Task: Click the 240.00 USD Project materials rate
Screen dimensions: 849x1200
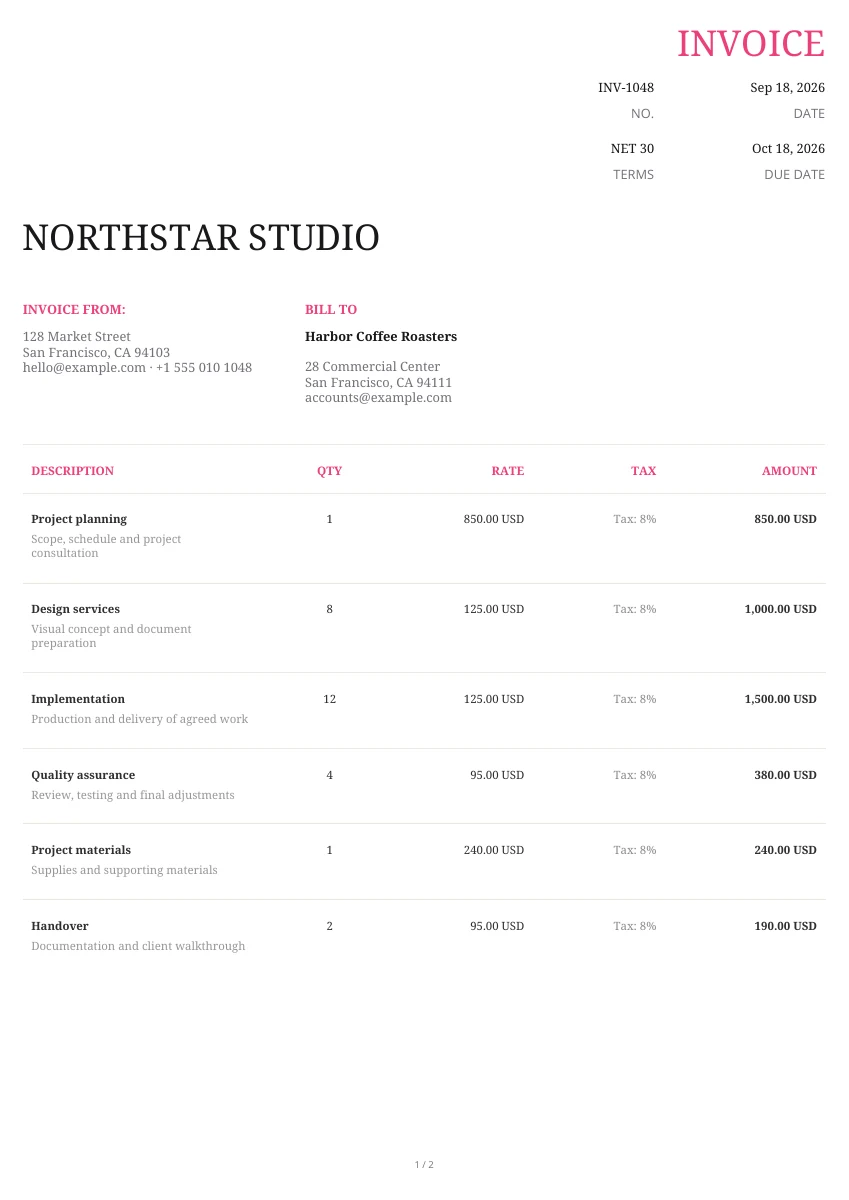Action: (x=494, y=851)
